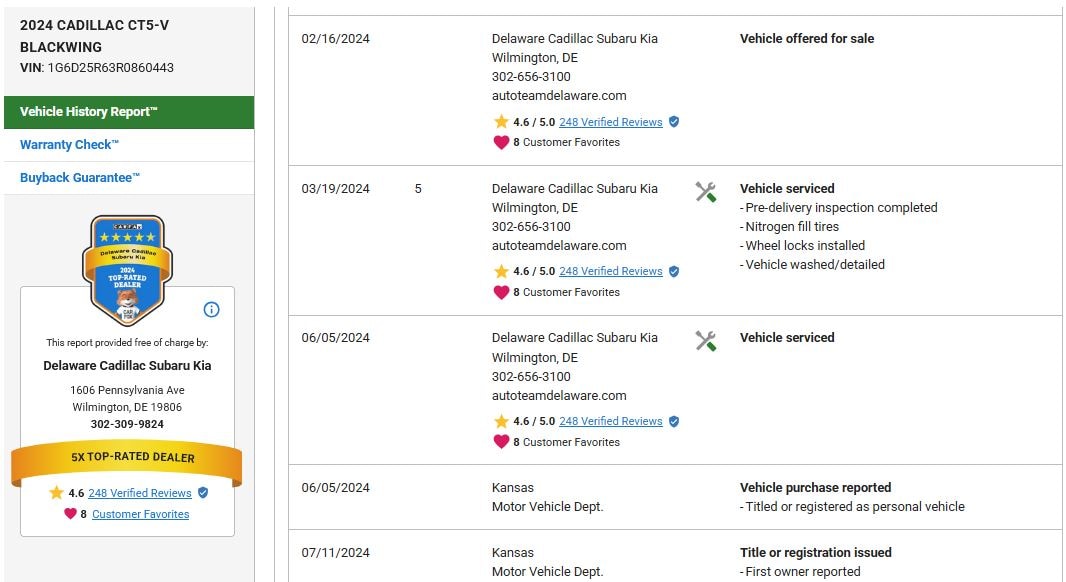Click wrench icon for 06/05/2024 service
The width and height of the screenshot is (1066, 582).
click(x=705, y=342)
